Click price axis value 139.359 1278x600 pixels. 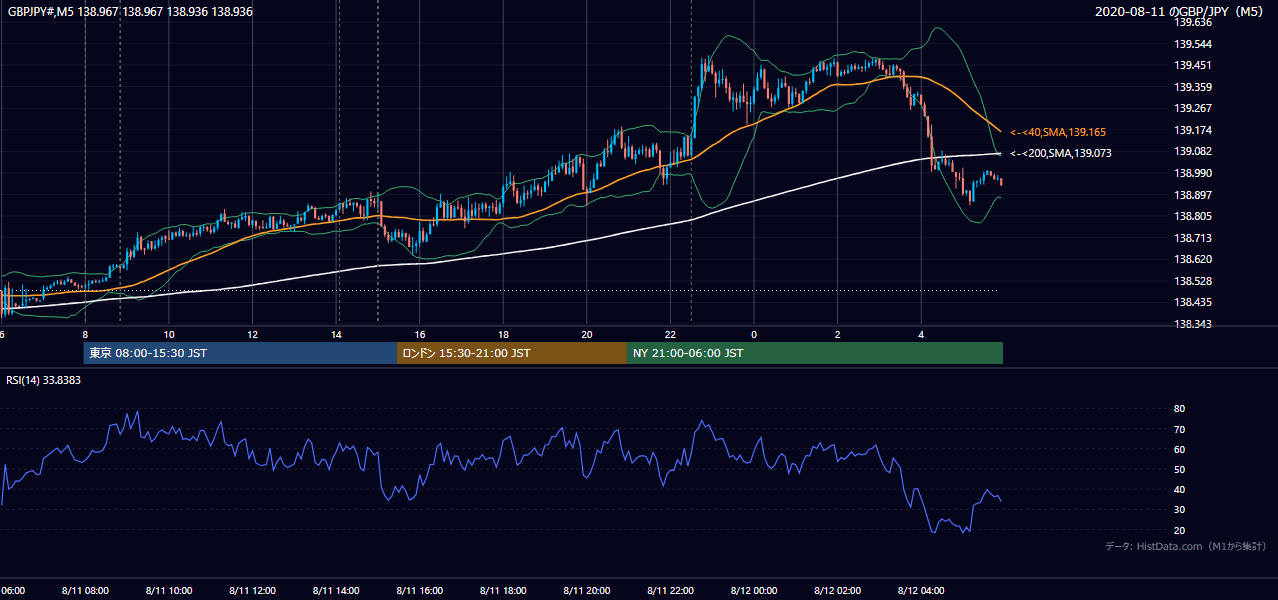pyautogui.click(x=1193, y=87)
